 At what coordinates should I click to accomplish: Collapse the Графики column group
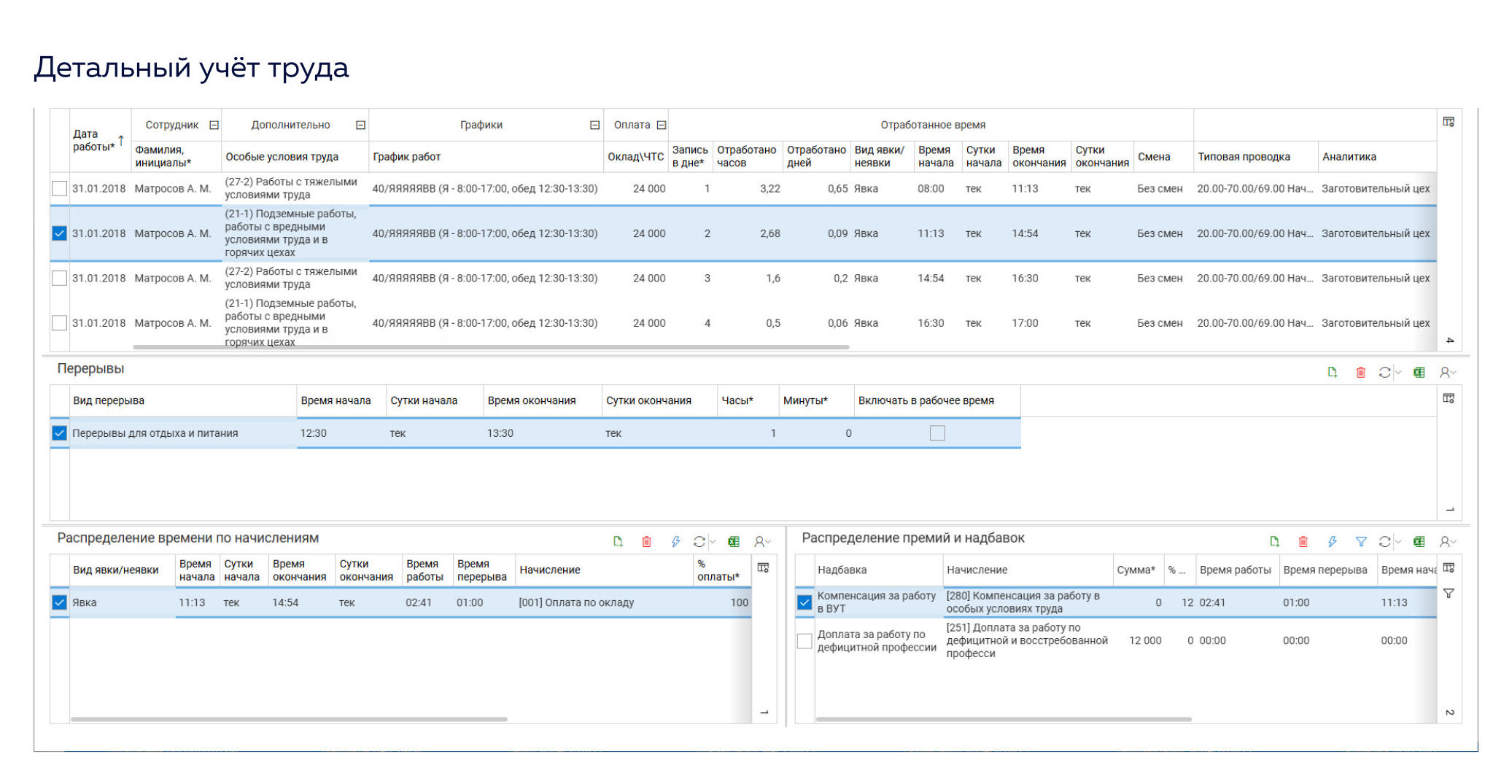click(x=594, y=125)
